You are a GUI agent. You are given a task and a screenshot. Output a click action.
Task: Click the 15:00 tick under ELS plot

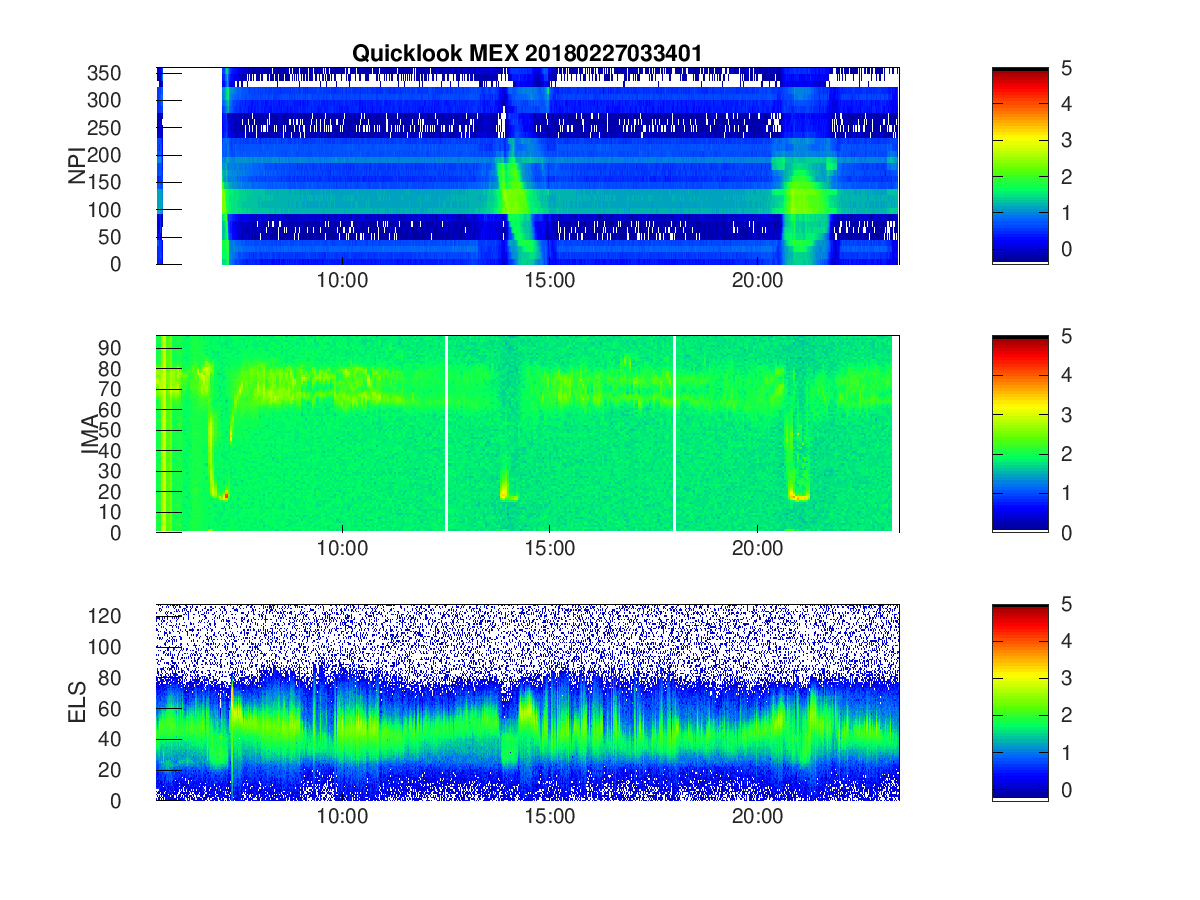pyautogui.click(x=549, y=817)
